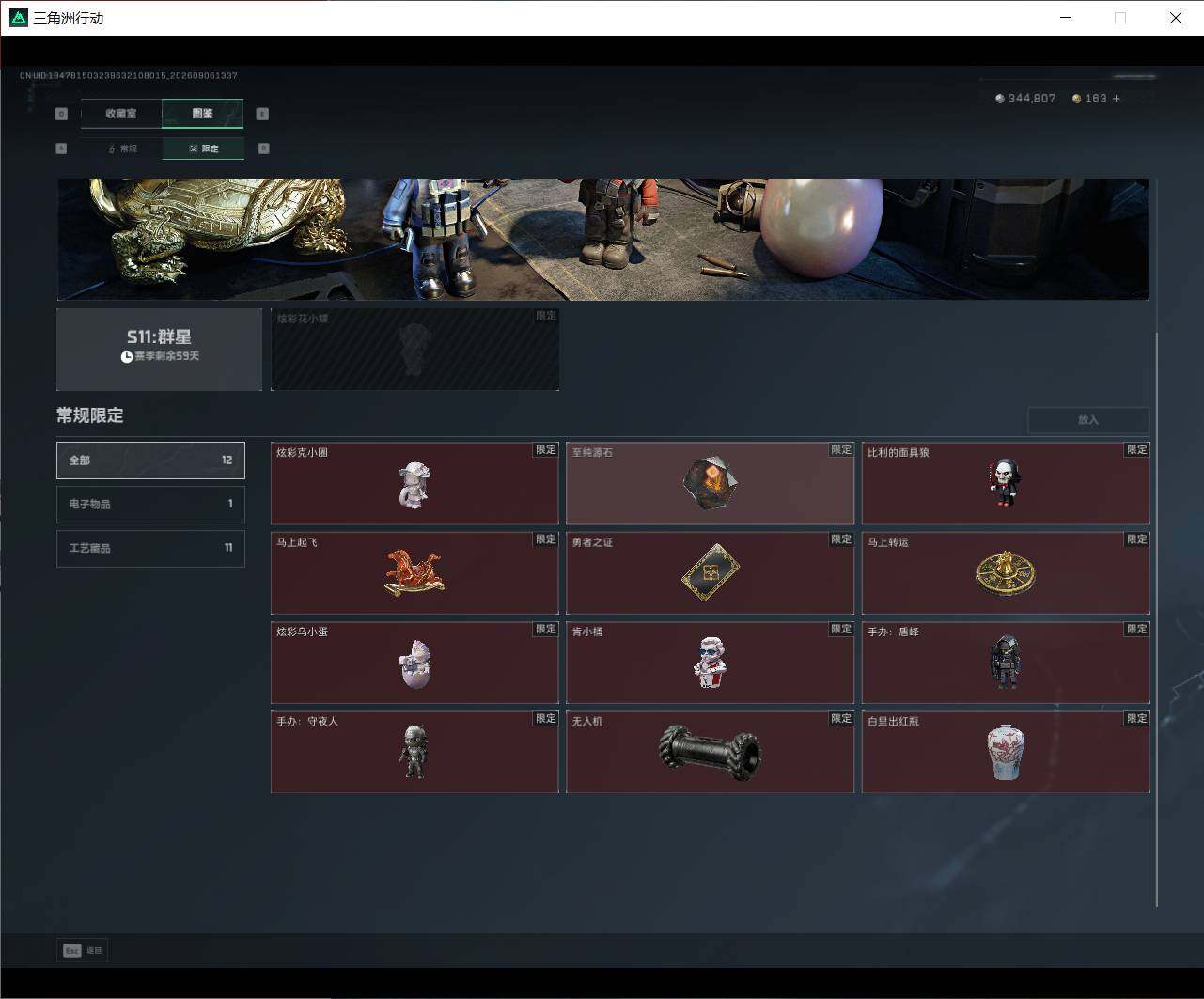Click the plus icon beside gold currency
Image resolution: width=1204 pixels, height=999 pixels.
[x=1116, y=99]
